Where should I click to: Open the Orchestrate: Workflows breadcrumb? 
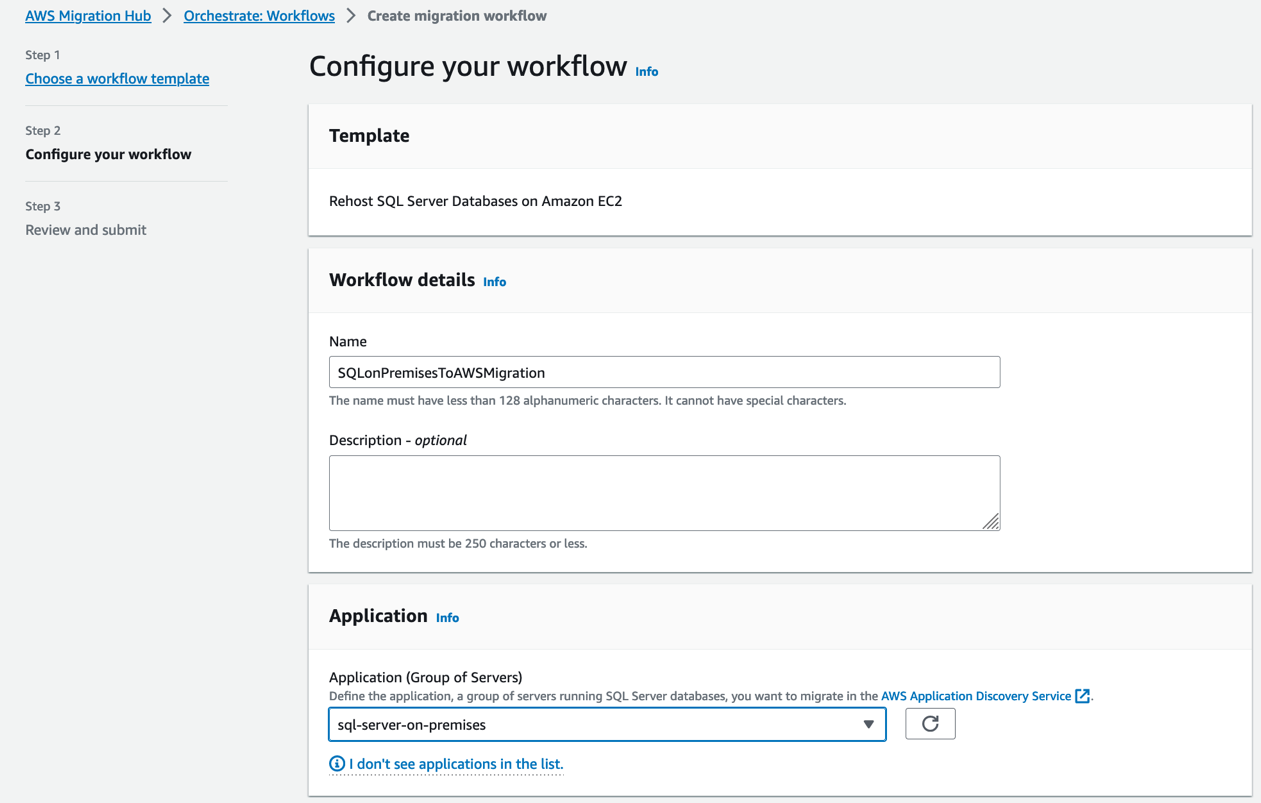pyautogui.click(x=259, y=16)
